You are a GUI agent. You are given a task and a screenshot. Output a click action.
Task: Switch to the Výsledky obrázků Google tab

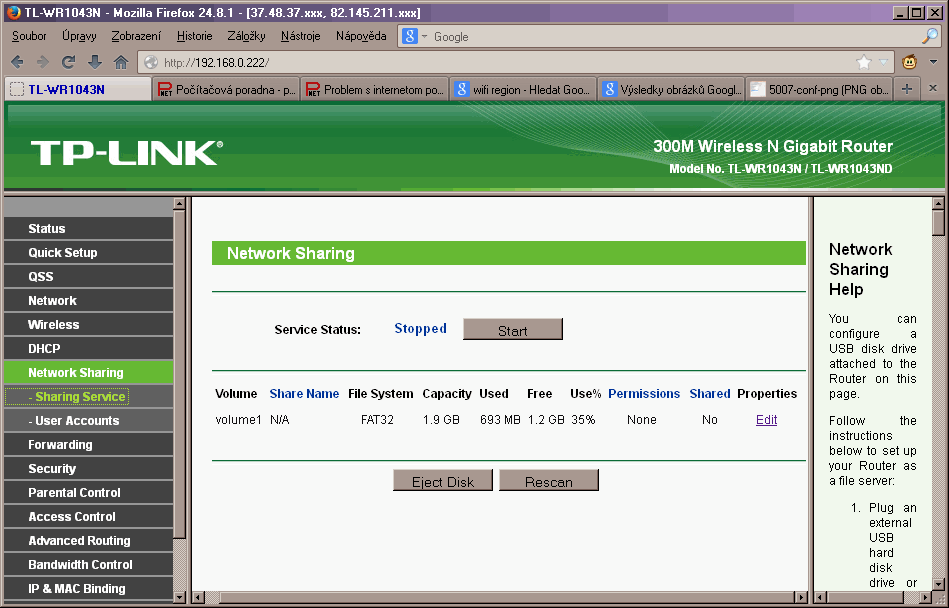pos(672,90)
